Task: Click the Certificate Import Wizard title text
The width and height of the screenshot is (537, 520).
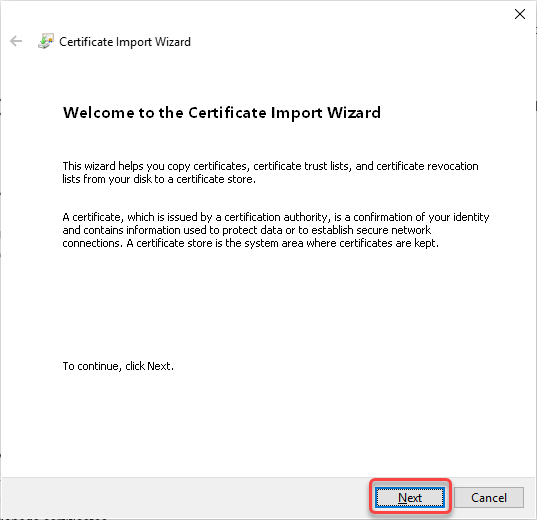Action: point(125,42)
